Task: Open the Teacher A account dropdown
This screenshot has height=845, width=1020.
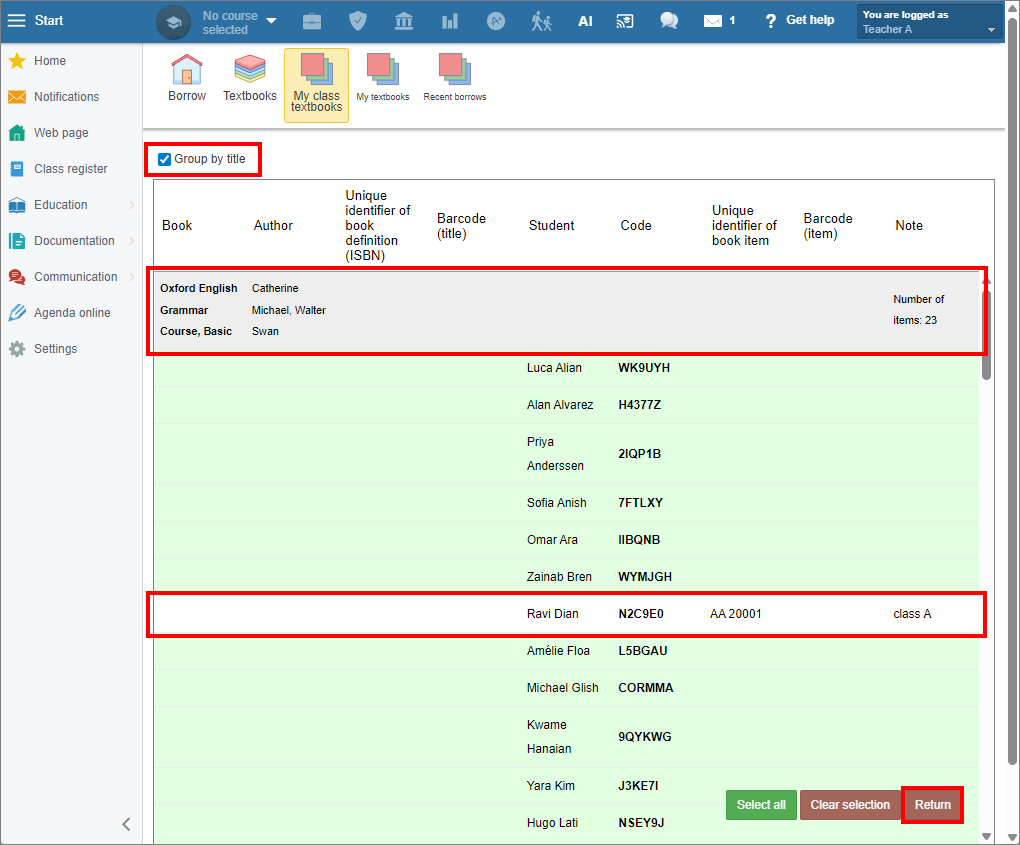Action: (929, 22)
